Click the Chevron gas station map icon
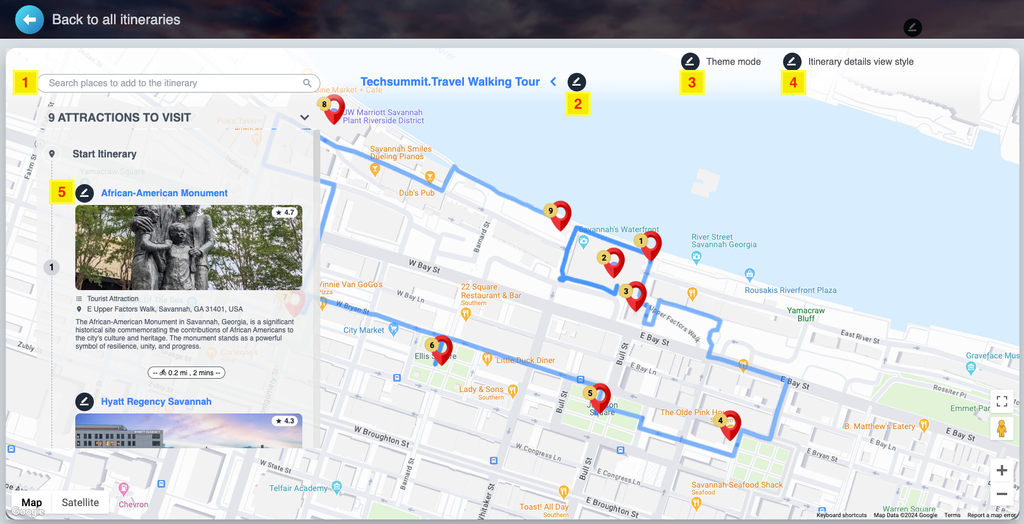Viewport: 1024px width, 524px height. (123, 489)
